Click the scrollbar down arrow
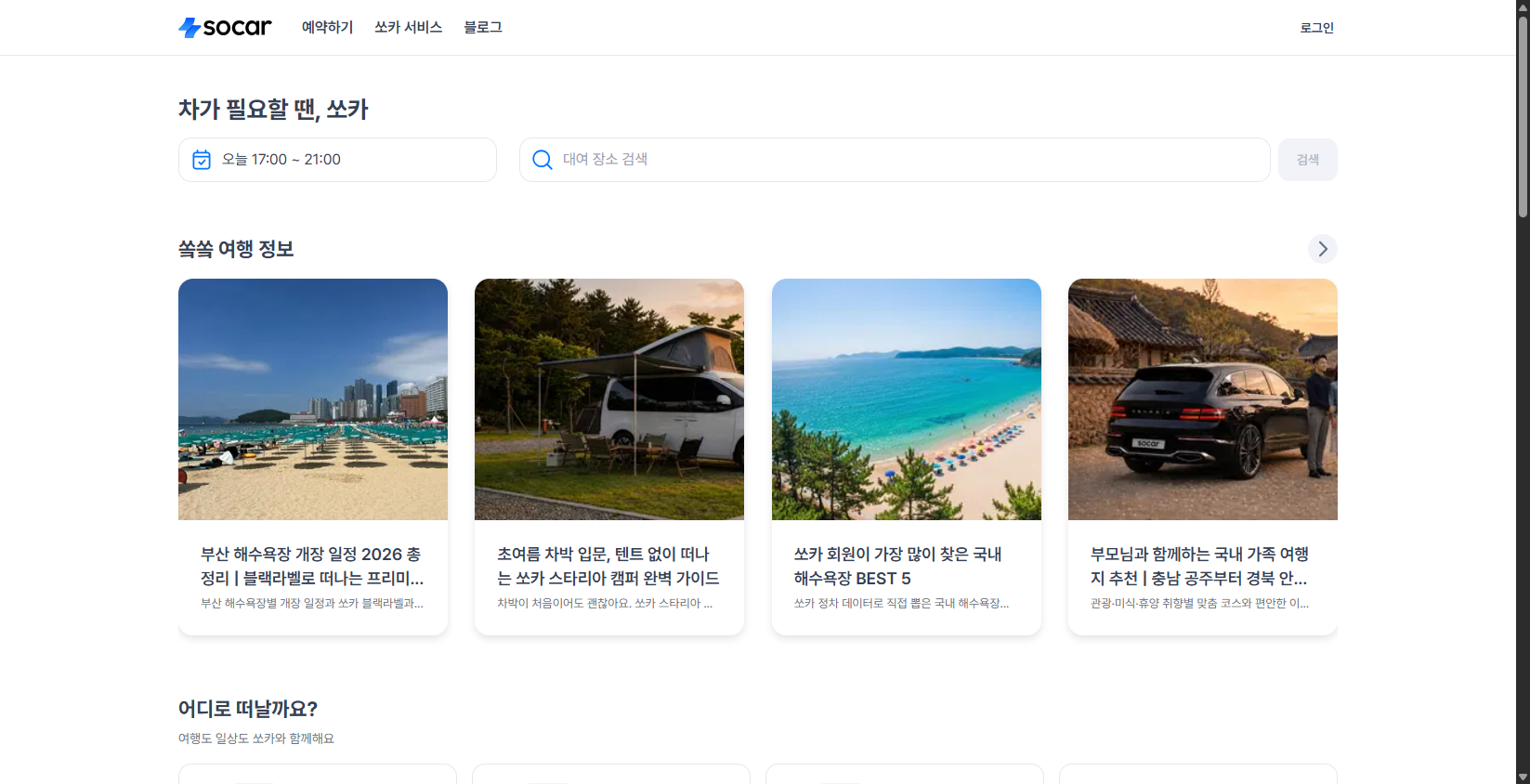Image resolution: width=1530 pixels, height=784 pixels. [1523, 777]
